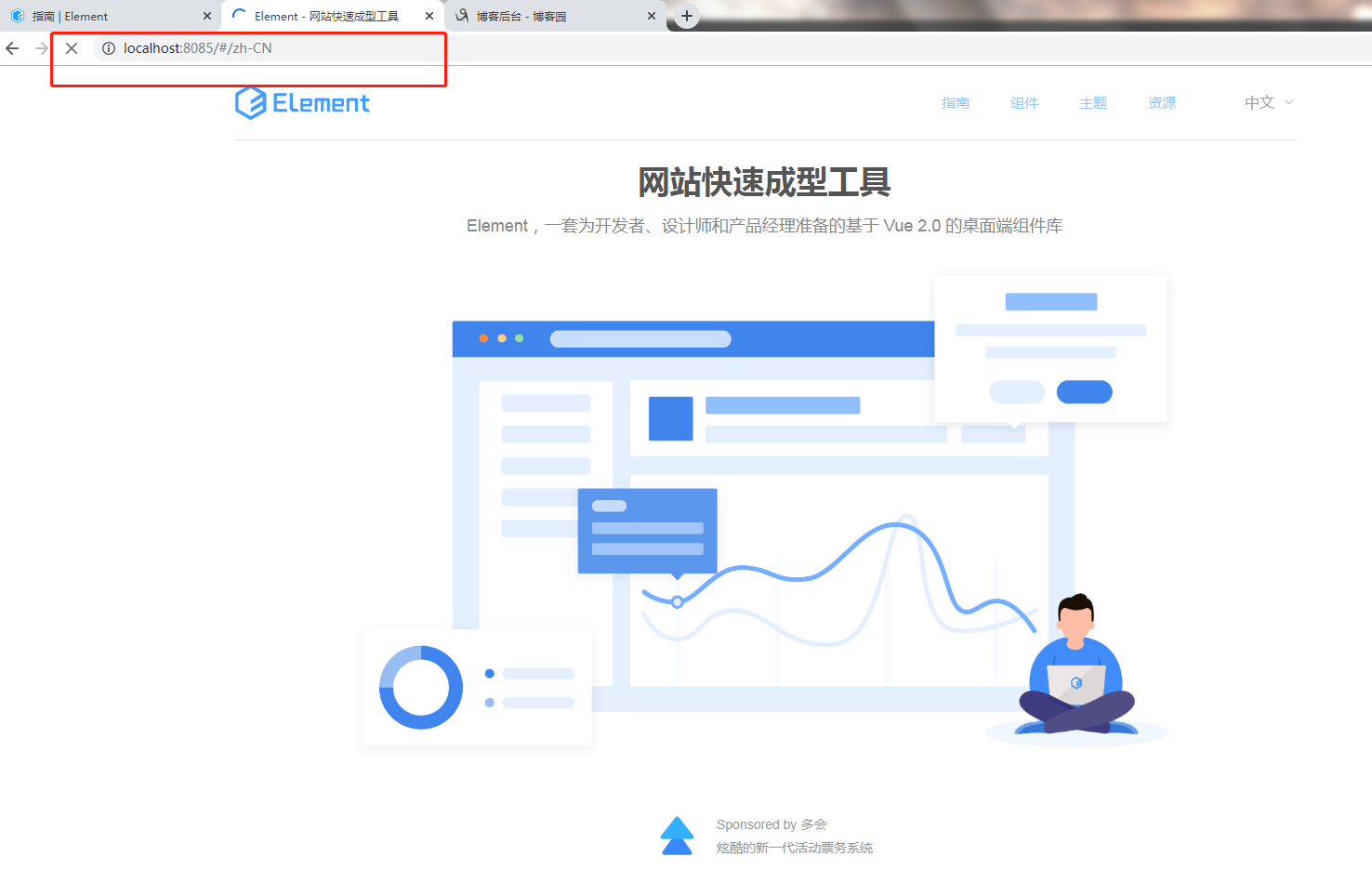Switch to the 指南 | Element tab
The width and height of the screenshot is (1372, 896).
point(112,16)
